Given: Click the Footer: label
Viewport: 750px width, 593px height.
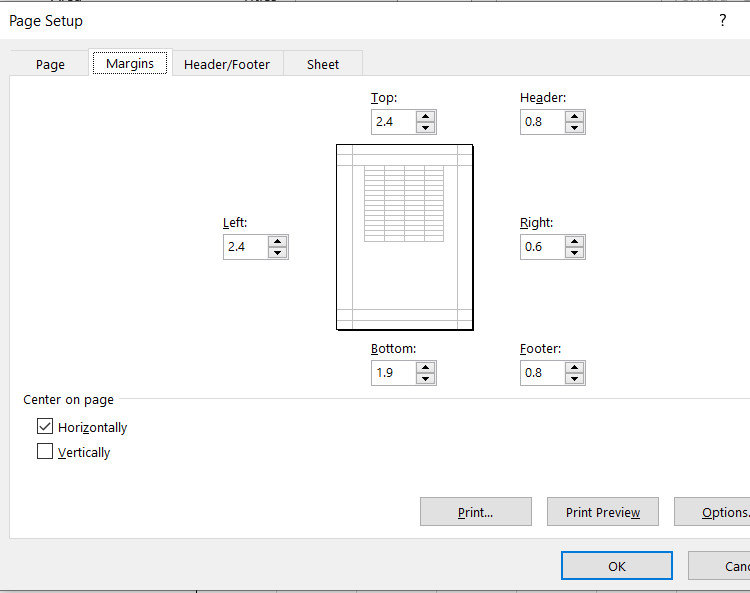Looking at the screenshot, I should click(540, 349).
